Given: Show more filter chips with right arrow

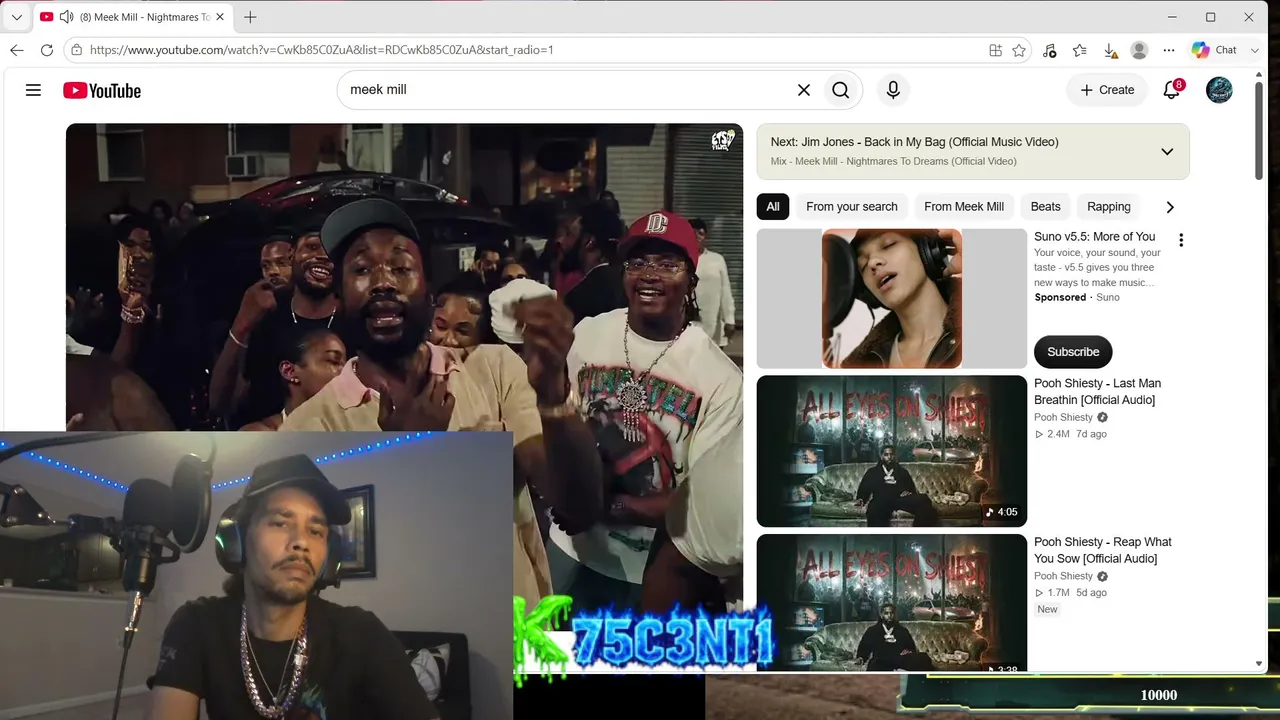Looking at the screenshot, I should click(x=1170, y=207).
